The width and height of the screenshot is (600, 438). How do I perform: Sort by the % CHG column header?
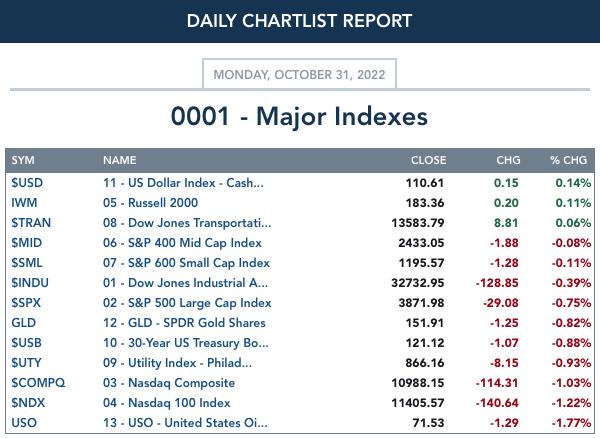(568, 160)
